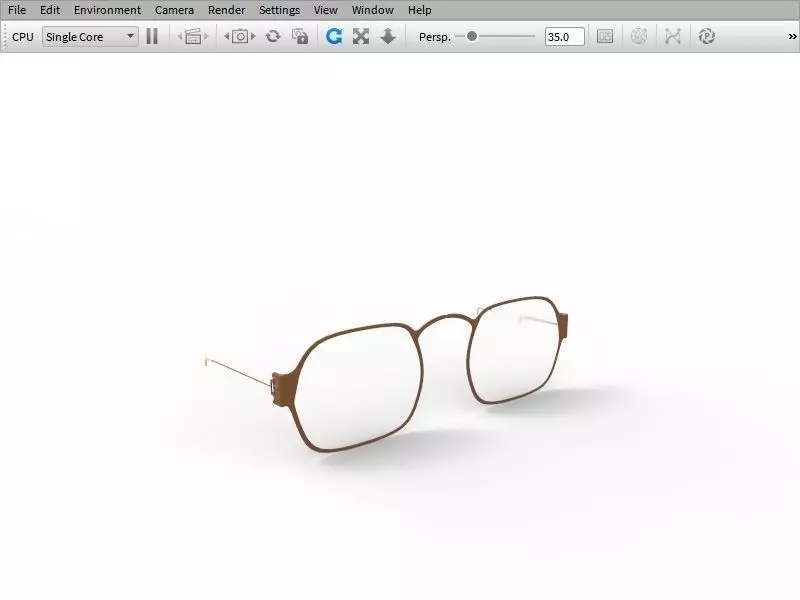Viewport: 800px width, 600px height.
Task: Toggle the NURBS mode icon
Action: (673, 36)
